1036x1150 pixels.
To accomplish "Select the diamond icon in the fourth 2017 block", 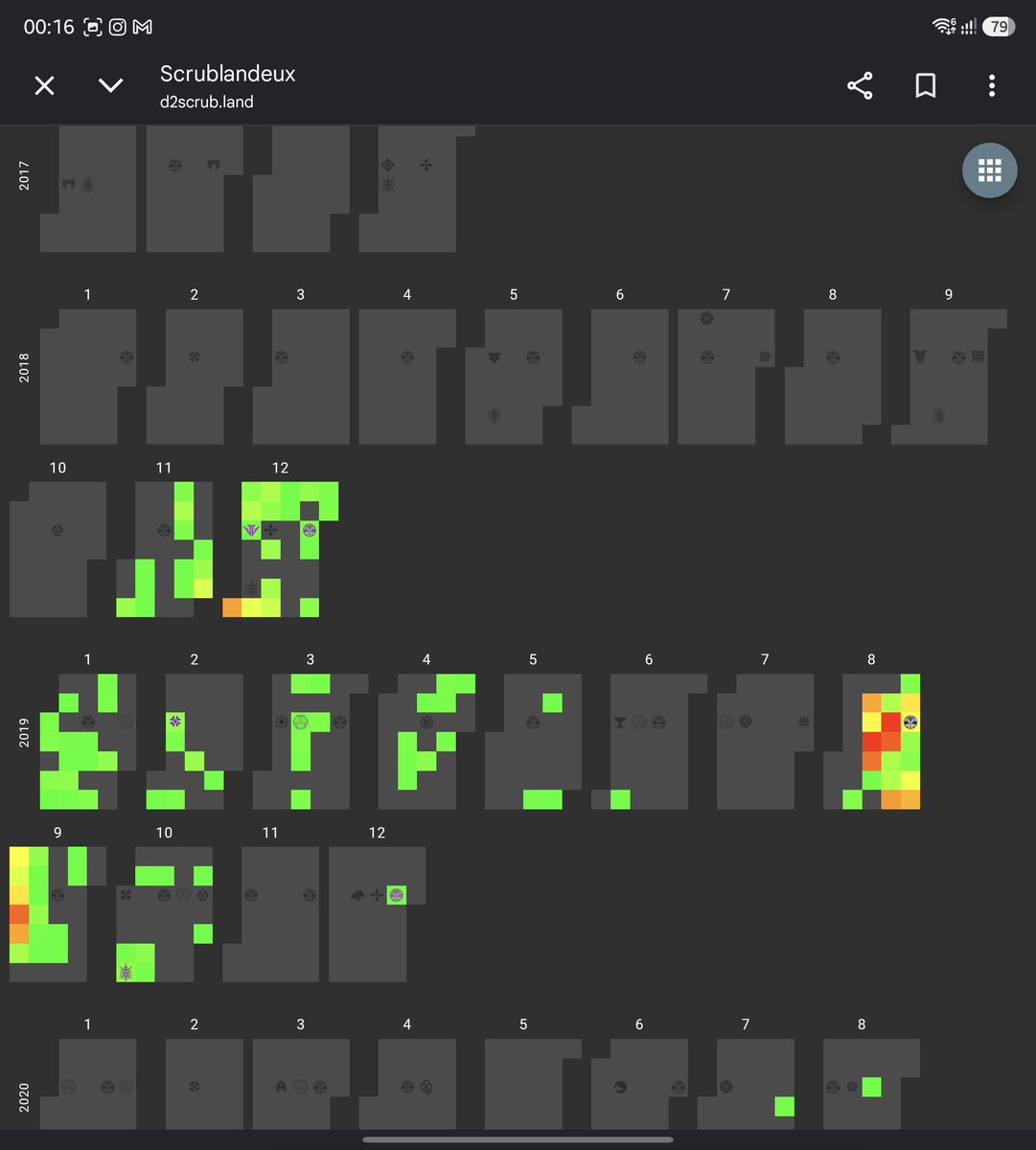I will click(x=388, y=165).
